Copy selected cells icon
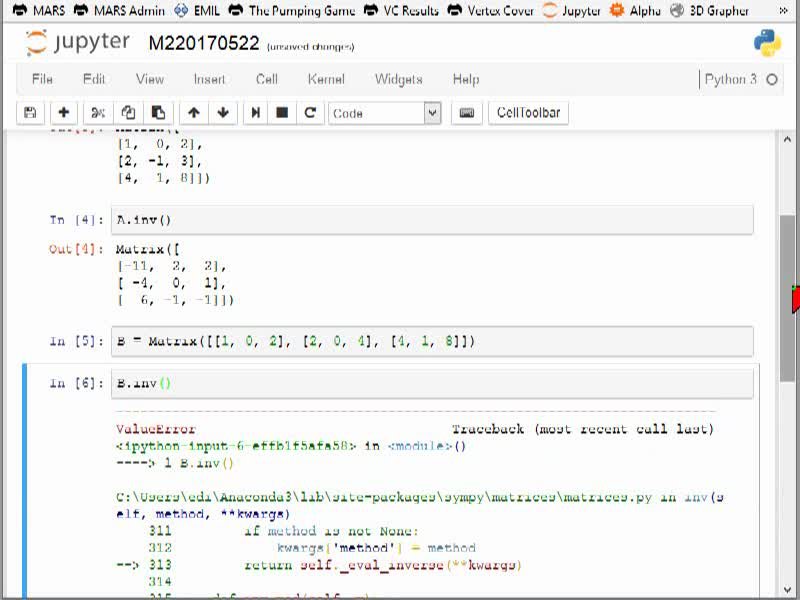The image size is (800, 600). click(128, 113)
